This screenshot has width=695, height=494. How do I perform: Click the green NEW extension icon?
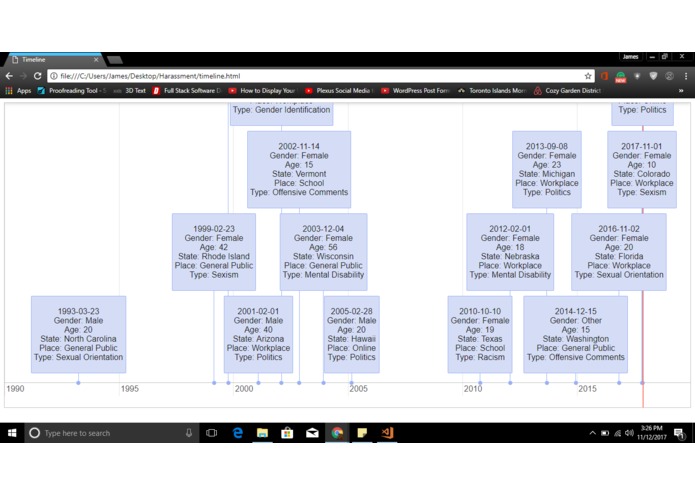click(x=621, y=77)
